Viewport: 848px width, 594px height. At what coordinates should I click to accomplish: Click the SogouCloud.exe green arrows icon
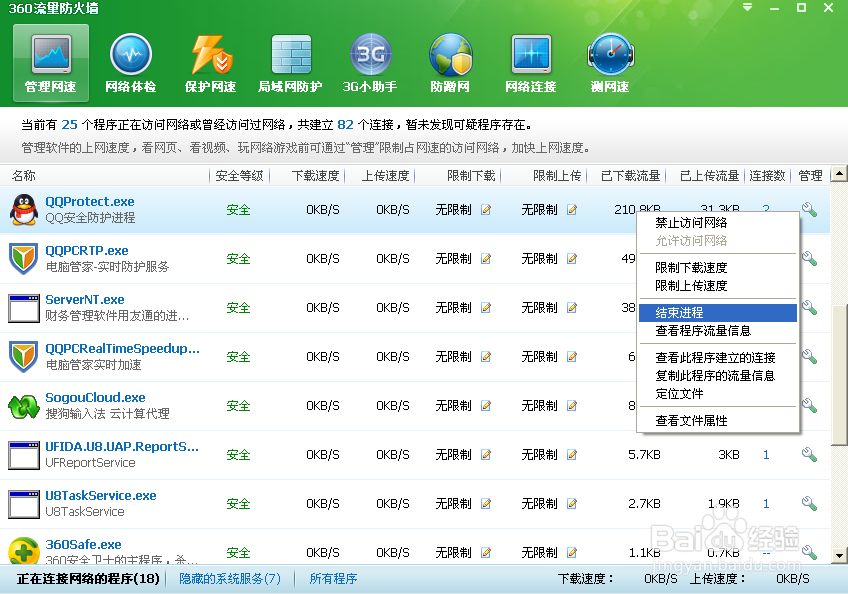[24, 406]
